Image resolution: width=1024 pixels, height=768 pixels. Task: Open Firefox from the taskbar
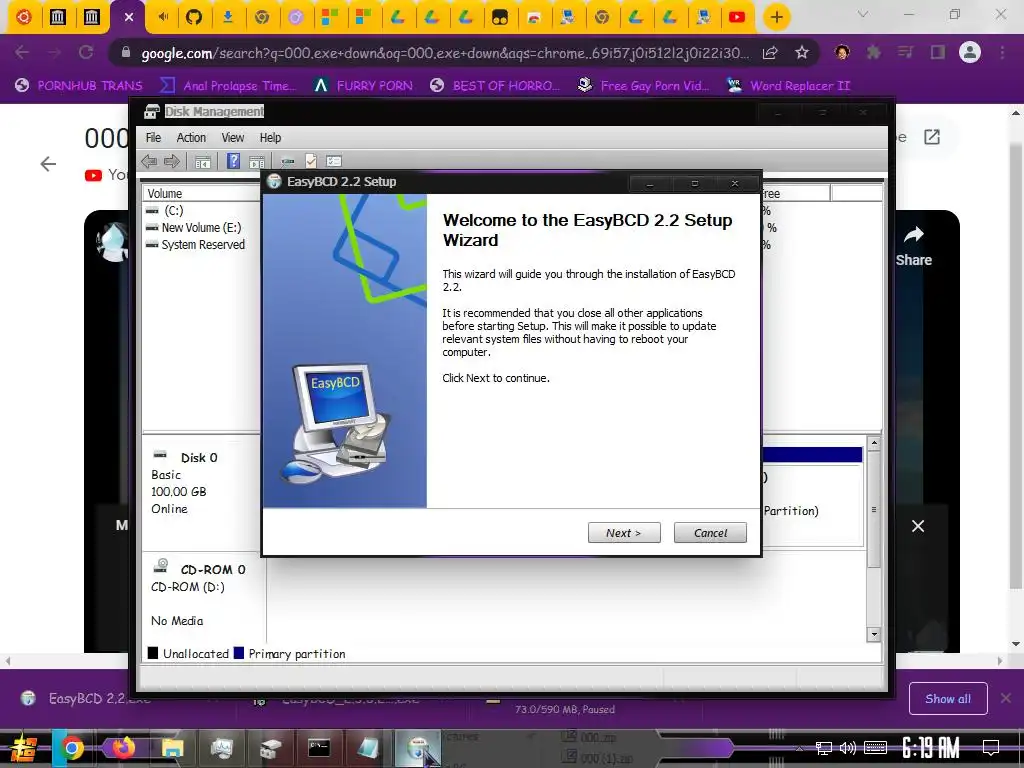coord(122,748)
